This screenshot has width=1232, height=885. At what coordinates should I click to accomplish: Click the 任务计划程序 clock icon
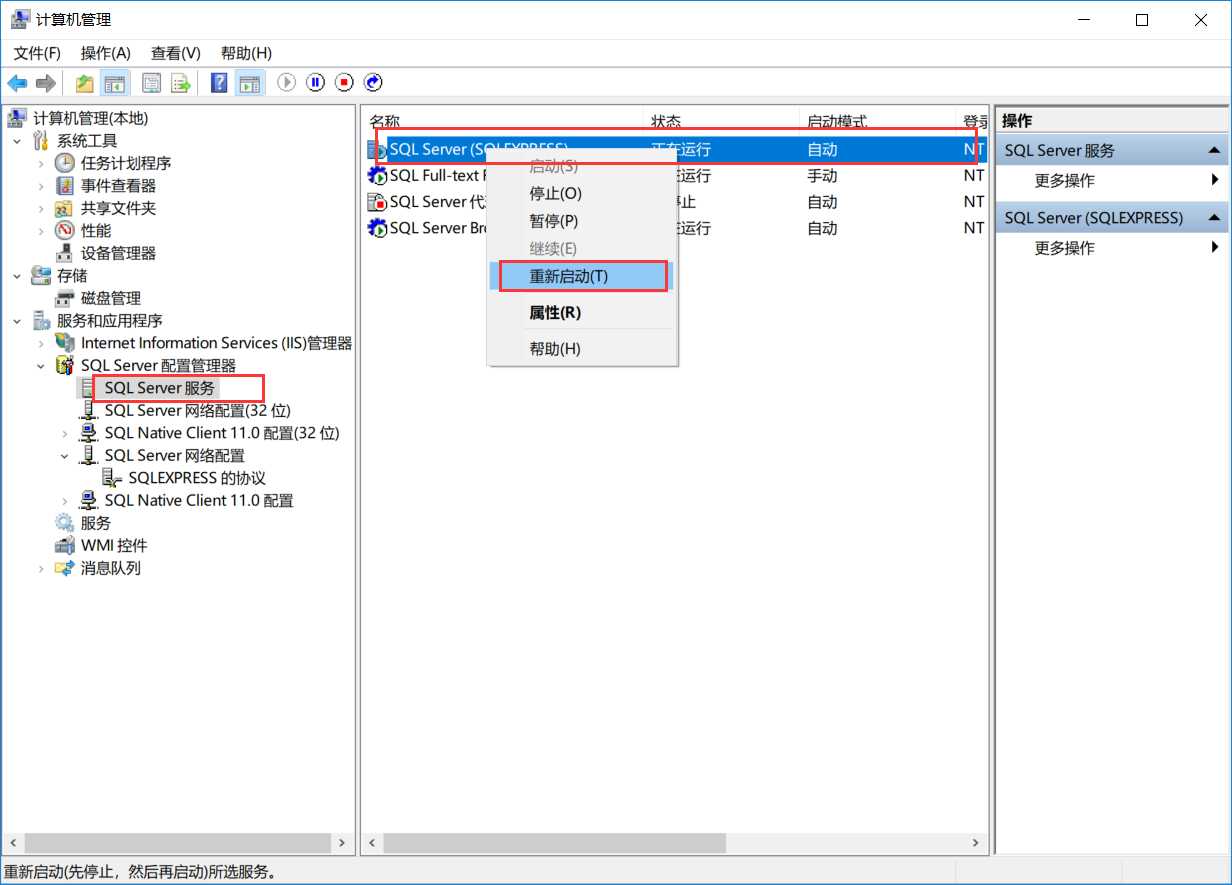coord(65,163)
